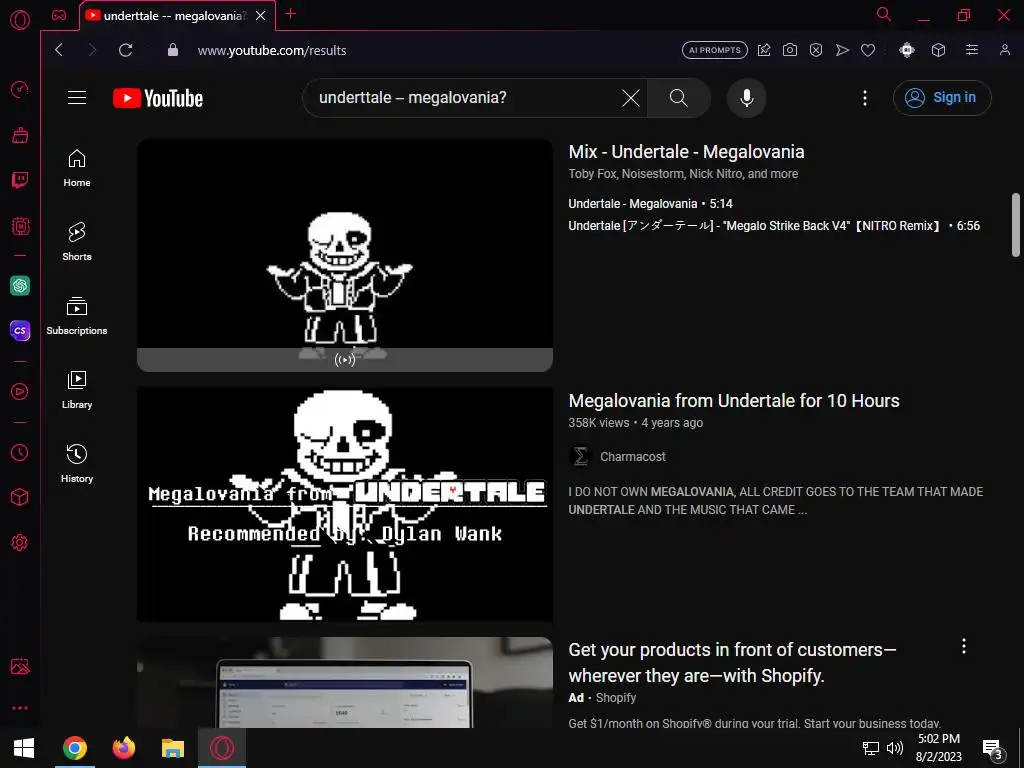Open sidebar three-dots more options
1024x768 pixels.
20,708
